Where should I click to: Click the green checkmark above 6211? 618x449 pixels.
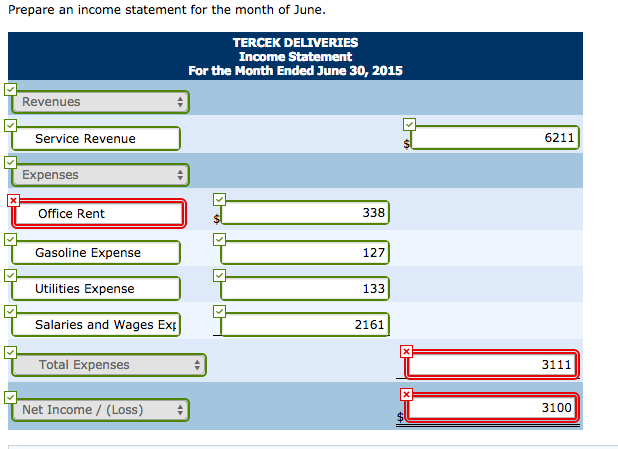(x=410, y=125)
